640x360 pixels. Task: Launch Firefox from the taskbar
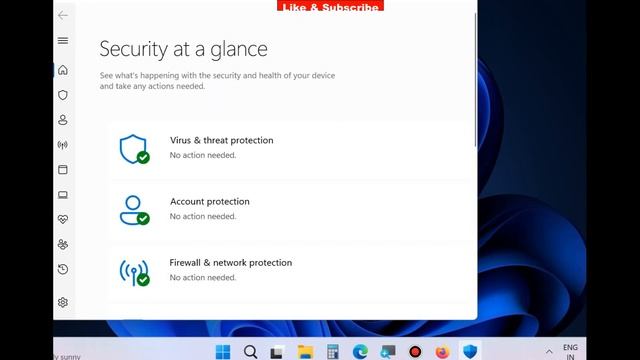coord(442,351)
